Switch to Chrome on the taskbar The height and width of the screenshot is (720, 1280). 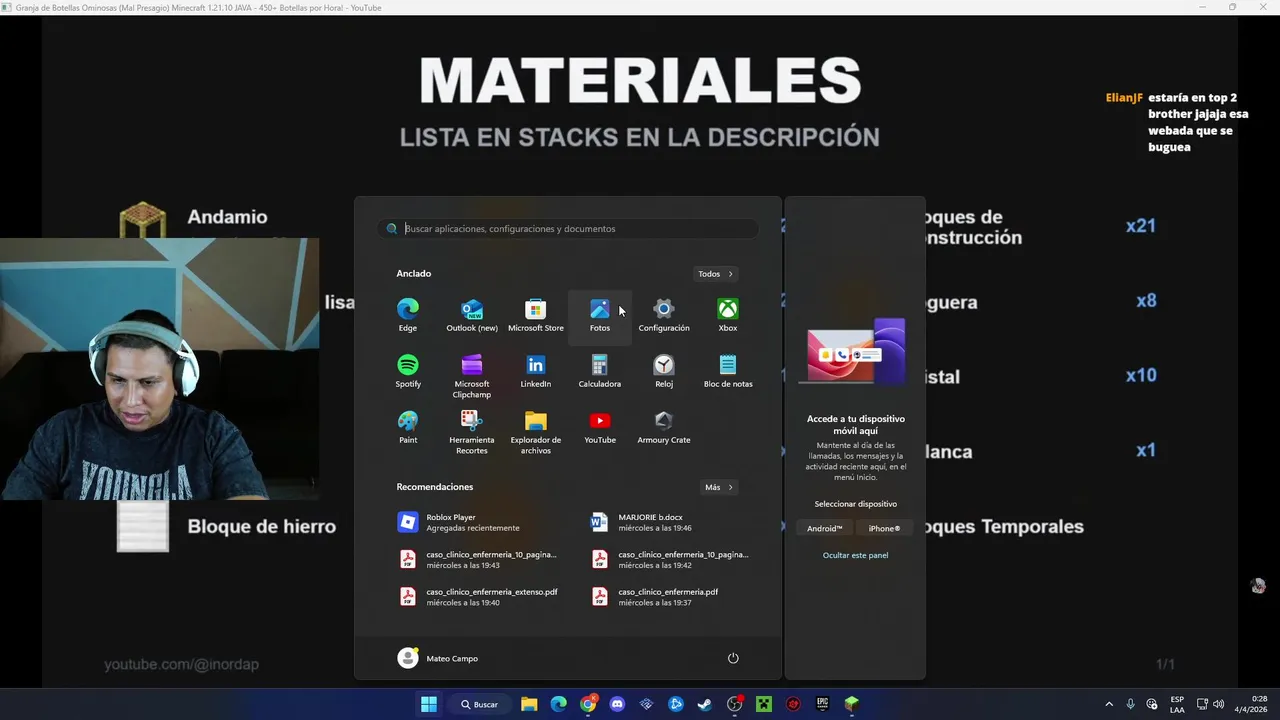tap(588, 704)
